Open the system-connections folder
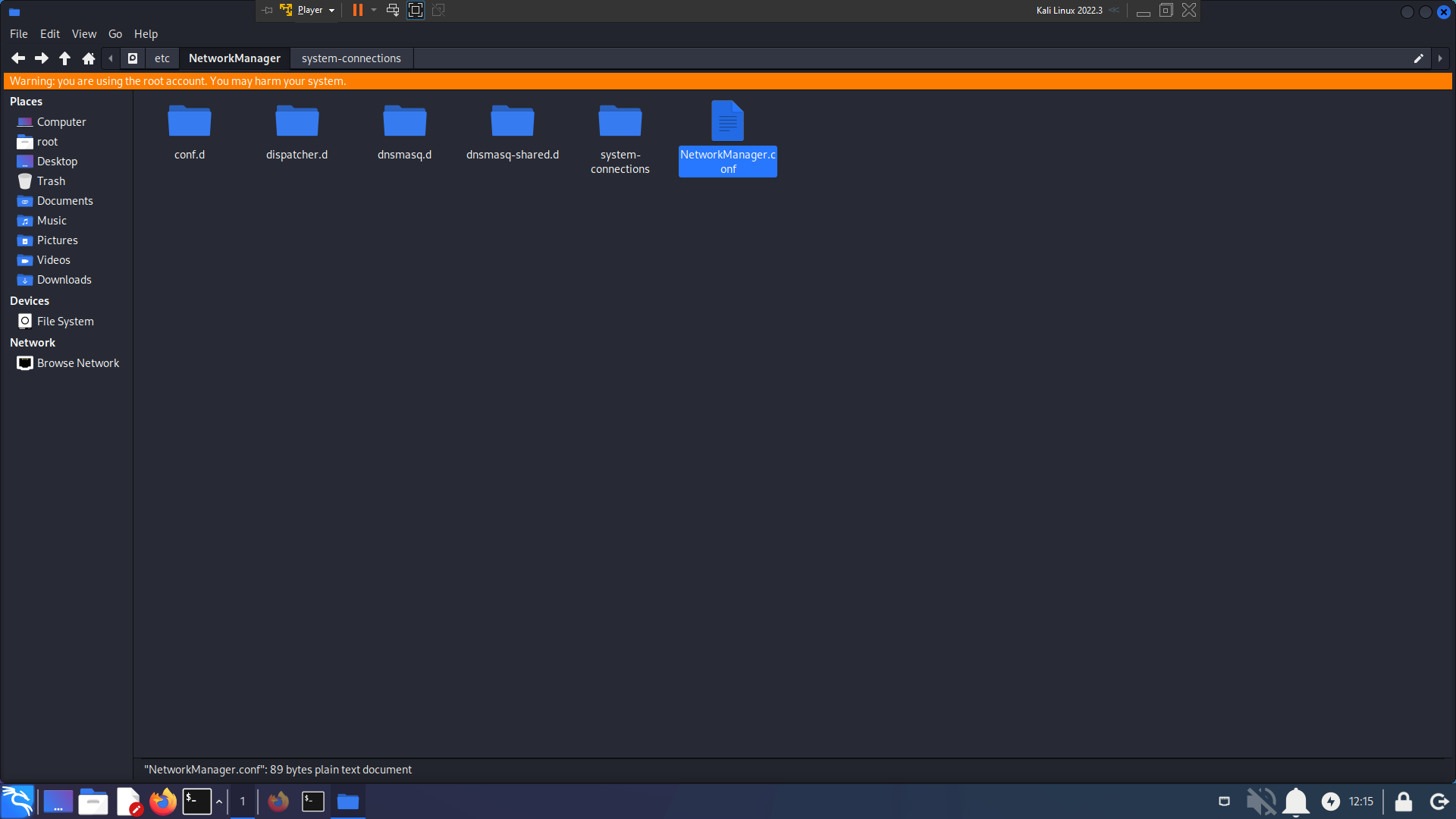The image size is (1456, 819). coord(620,121)
